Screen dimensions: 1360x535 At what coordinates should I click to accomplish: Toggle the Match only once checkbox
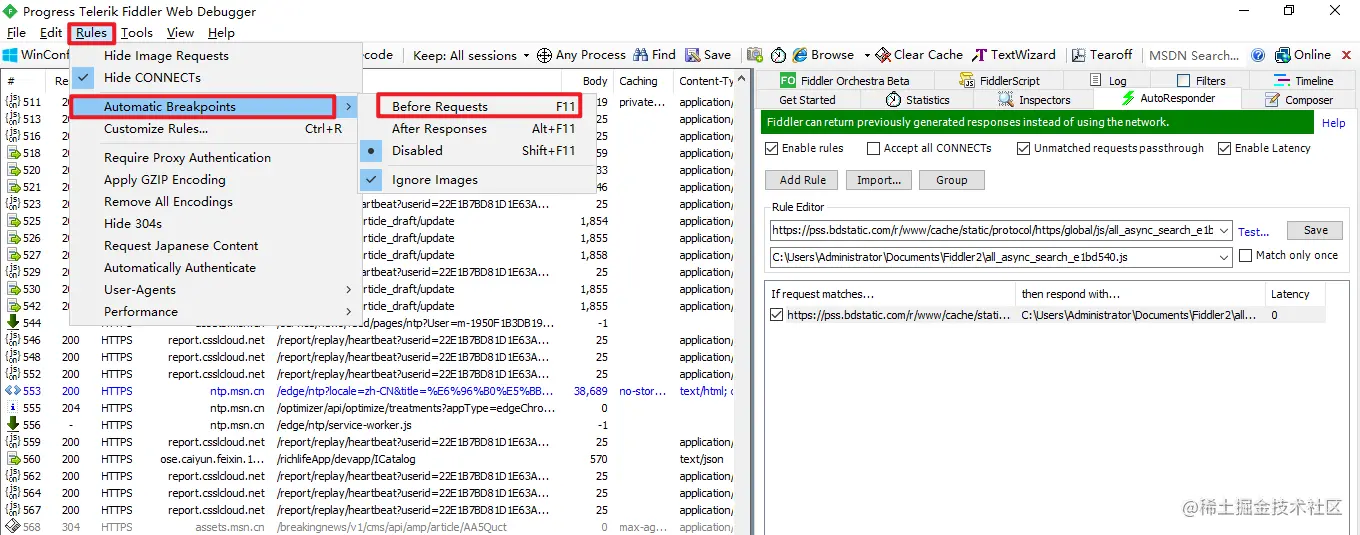coord(1245,255)
